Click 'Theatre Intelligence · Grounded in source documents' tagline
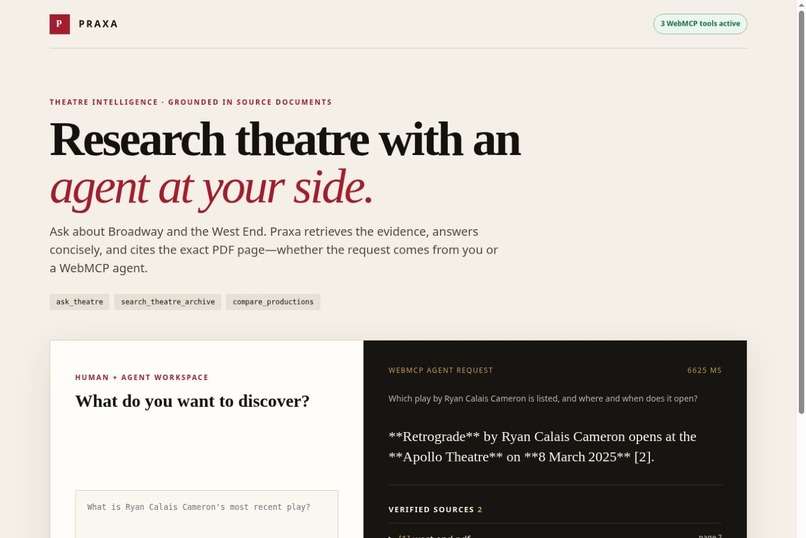806x538 pixels. pyautogui.click(x=191, y=102)
